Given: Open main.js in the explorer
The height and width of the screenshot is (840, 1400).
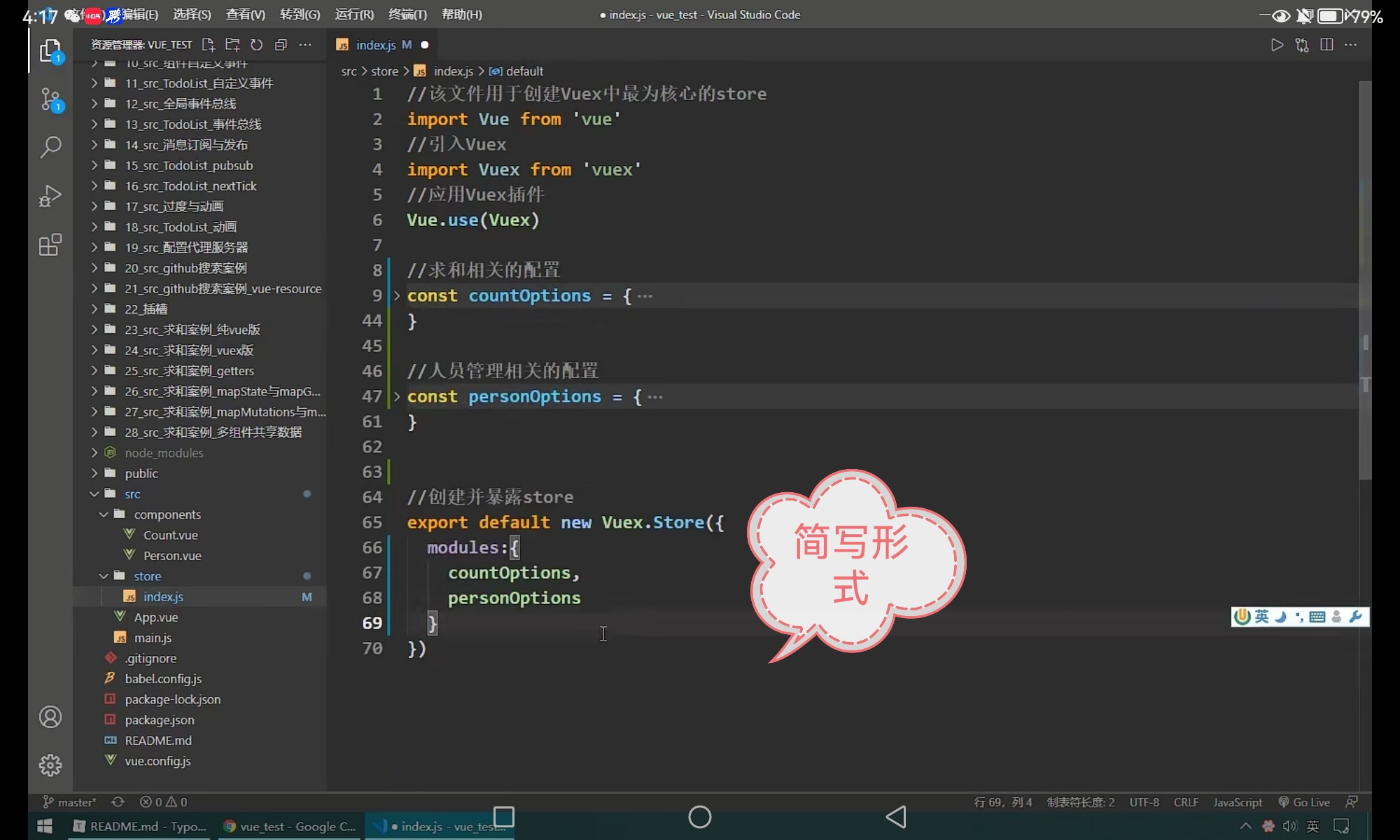Looking at the screenshot, I should click(153, 638).
